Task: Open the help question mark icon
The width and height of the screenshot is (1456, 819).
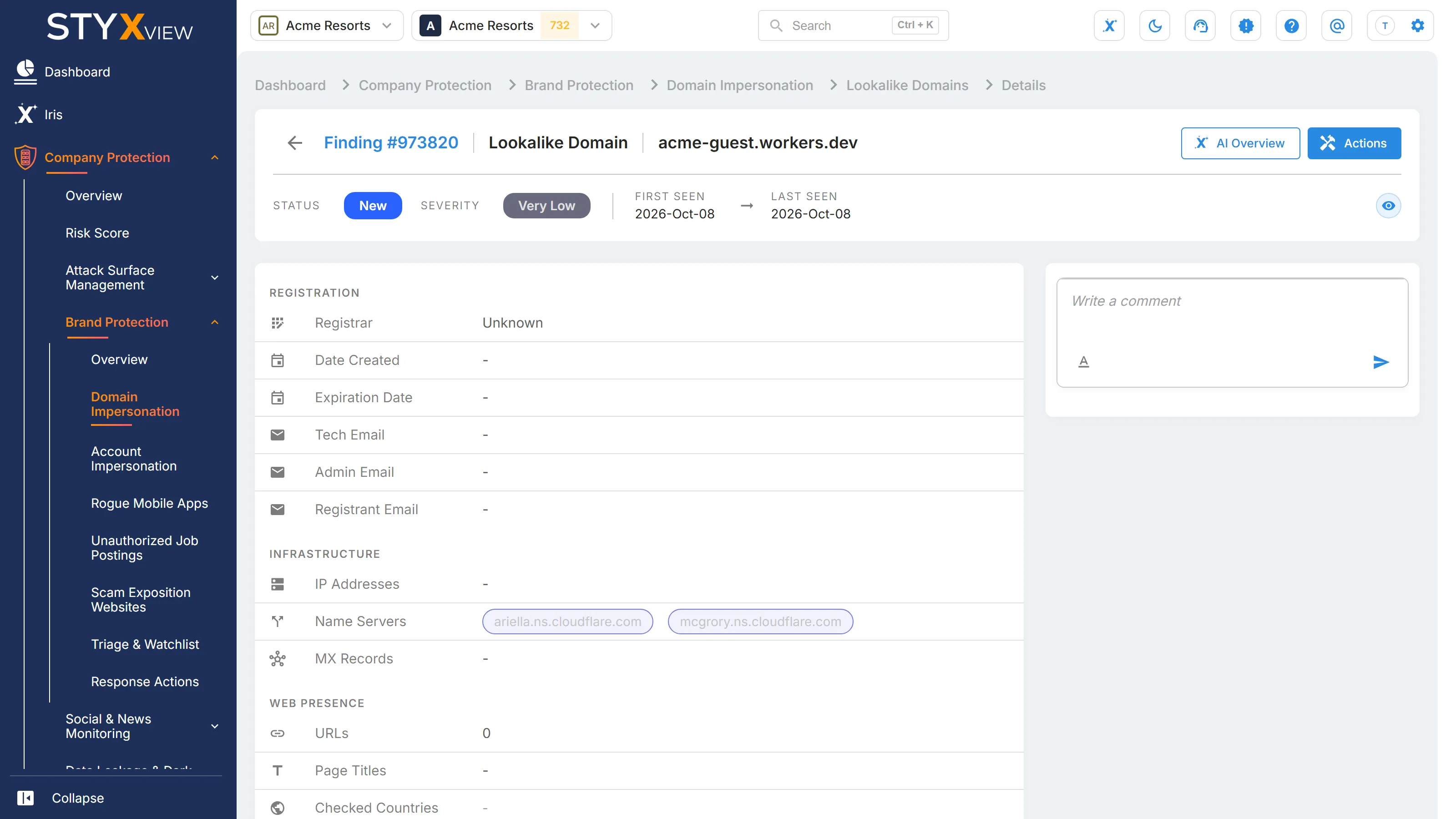Action: coord(1291,25)
